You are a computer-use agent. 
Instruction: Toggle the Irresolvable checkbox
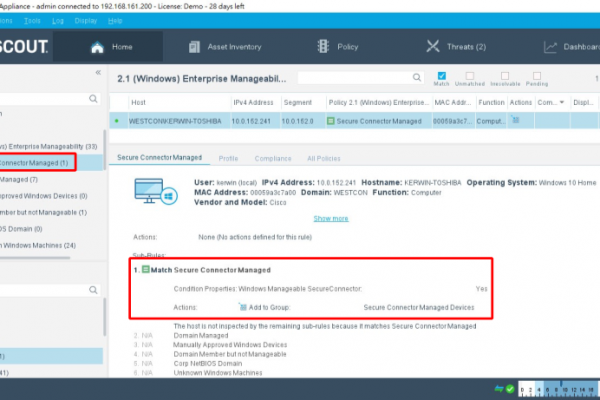(x=505, y=75)
